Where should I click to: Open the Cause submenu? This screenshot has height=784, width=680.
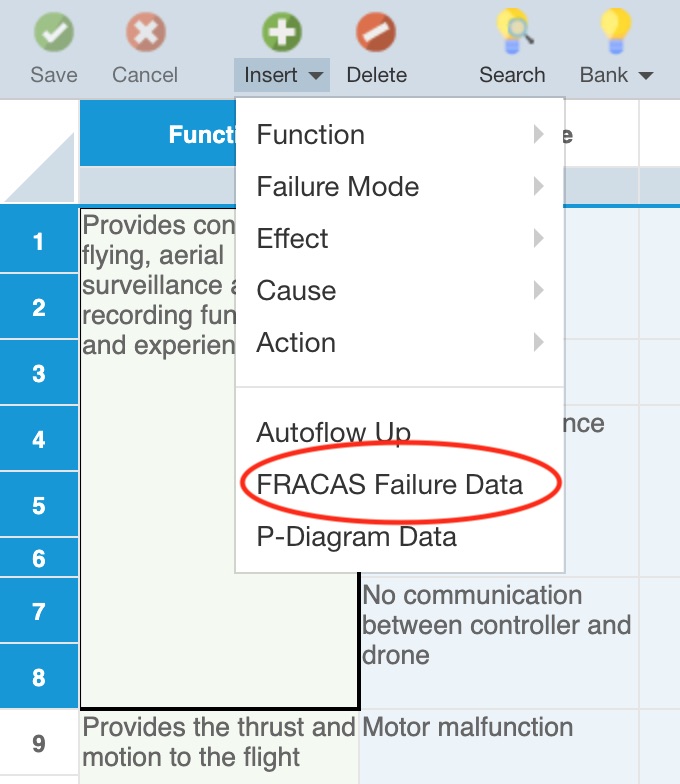400,290
